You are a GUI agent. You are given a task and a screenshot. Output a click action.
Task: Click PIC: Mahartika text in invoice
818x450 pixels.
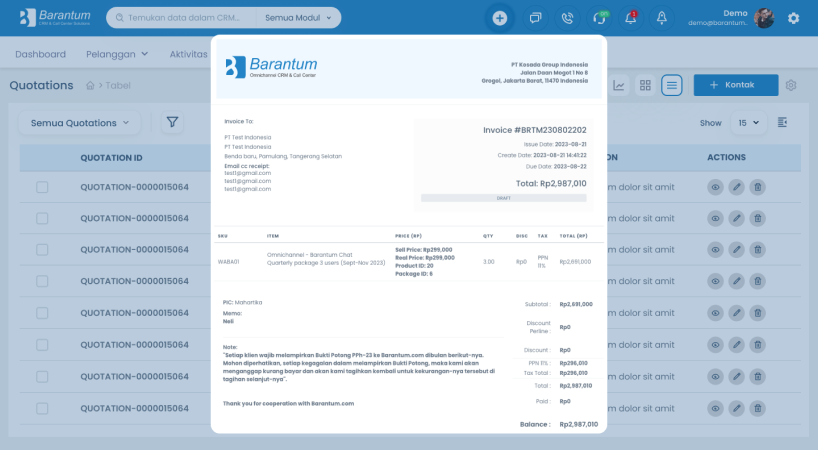[243, 302]
